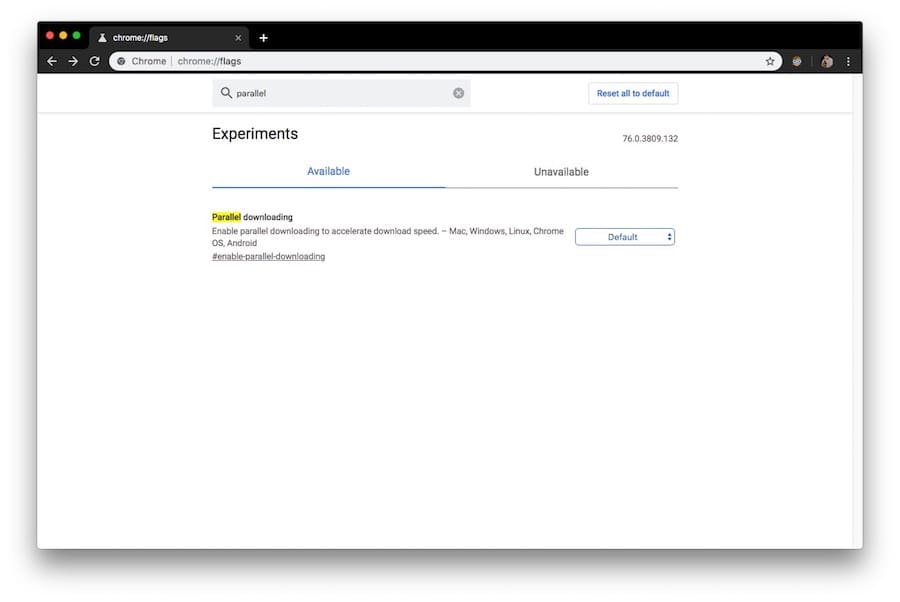Click the green maximize window button

[x=76, y=35]
